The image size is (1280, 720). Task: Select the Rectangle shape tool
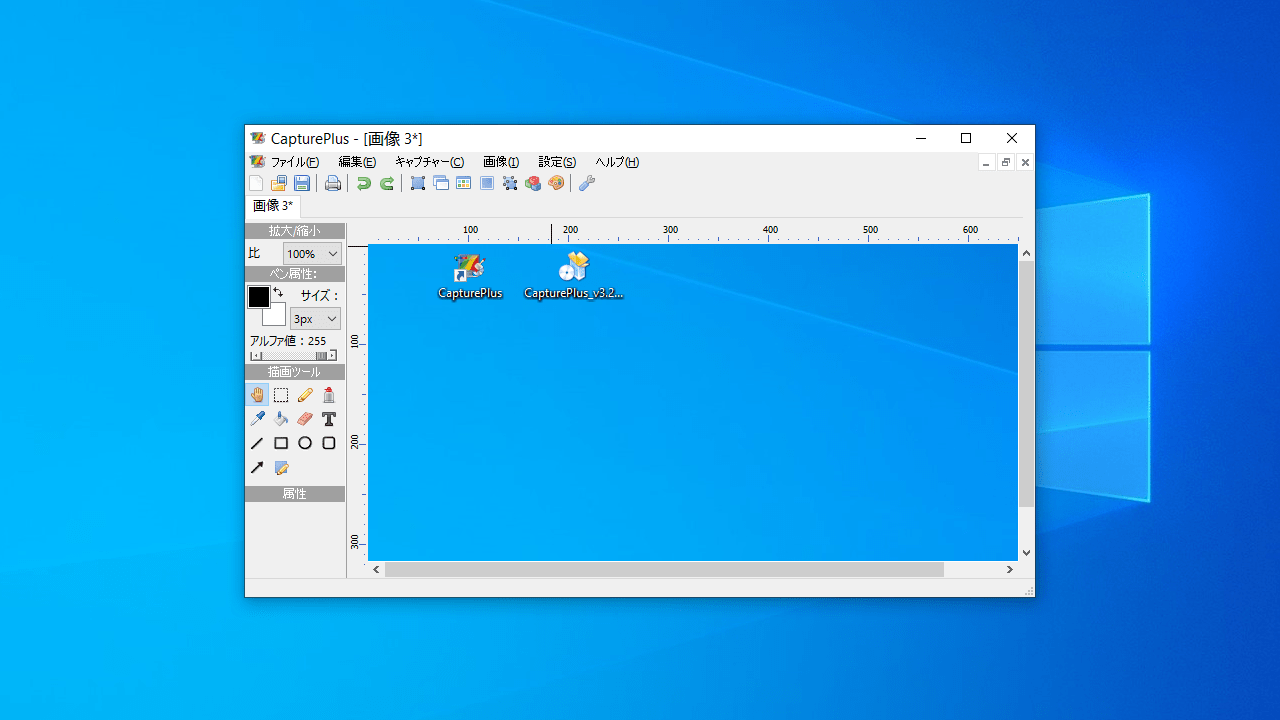click(281, 443)
